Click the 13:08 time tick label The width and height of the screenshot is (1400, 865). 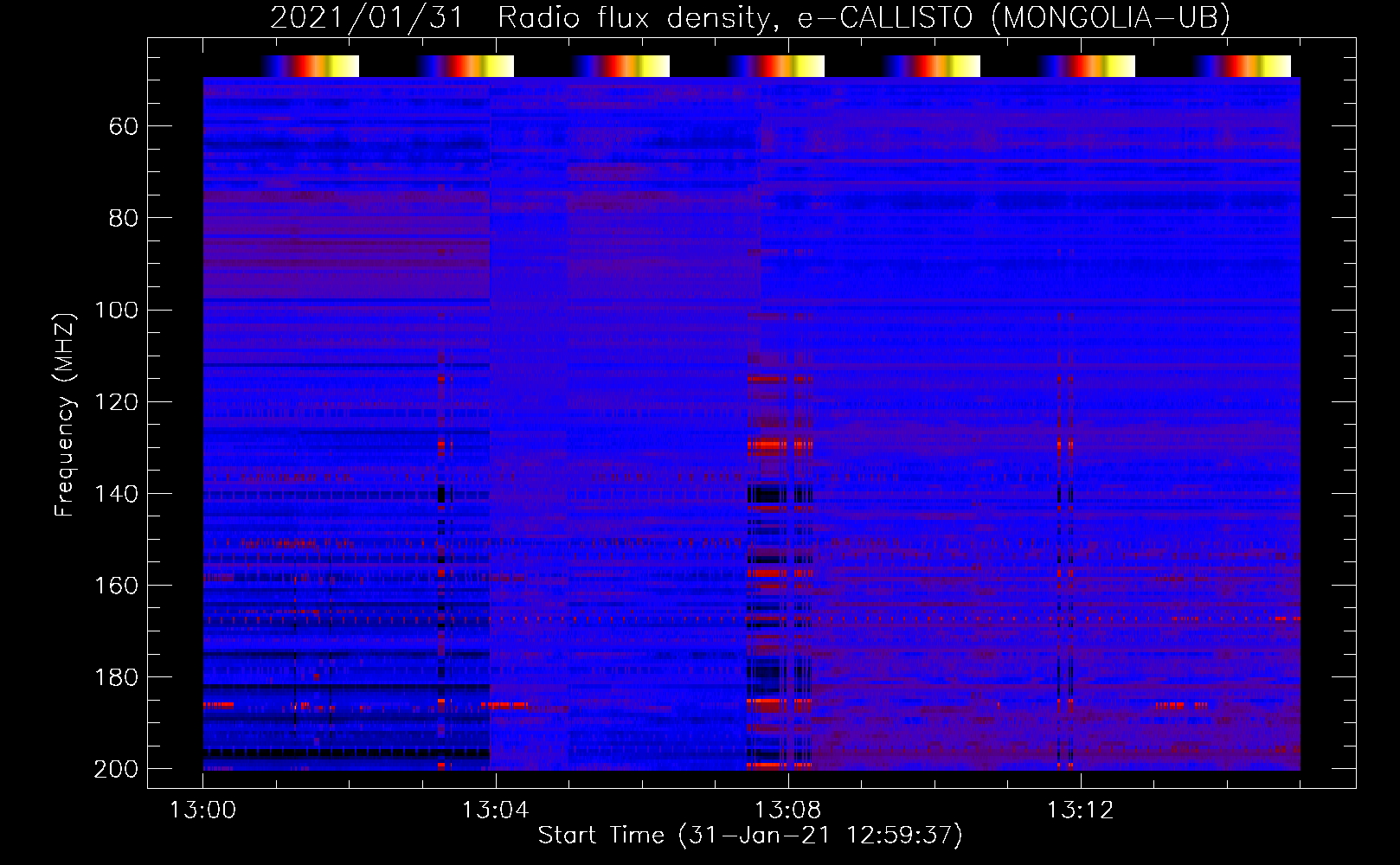tap(787, 811)
